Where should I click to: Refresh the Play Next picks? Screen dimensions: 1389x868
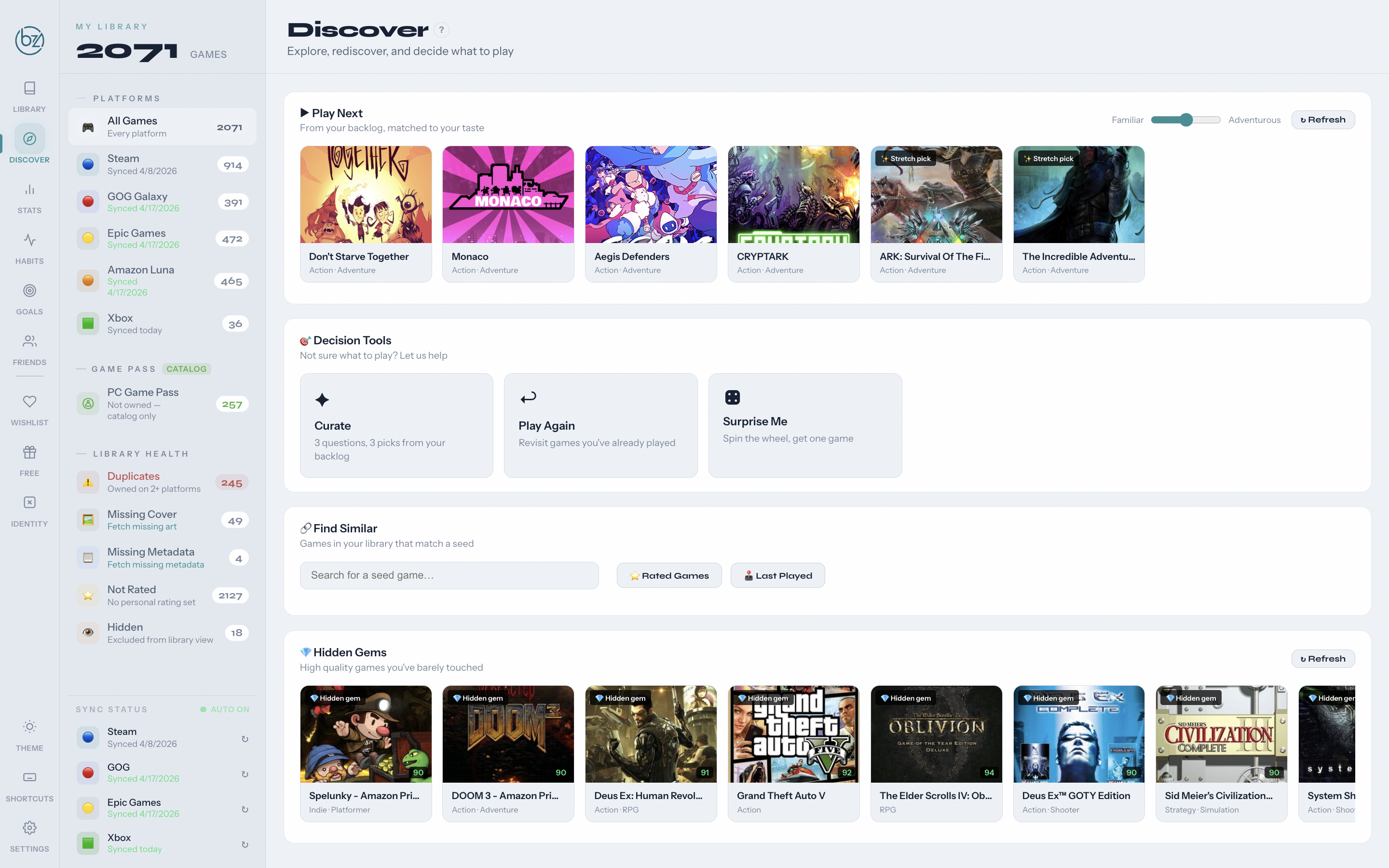[x=1323, y=120]
